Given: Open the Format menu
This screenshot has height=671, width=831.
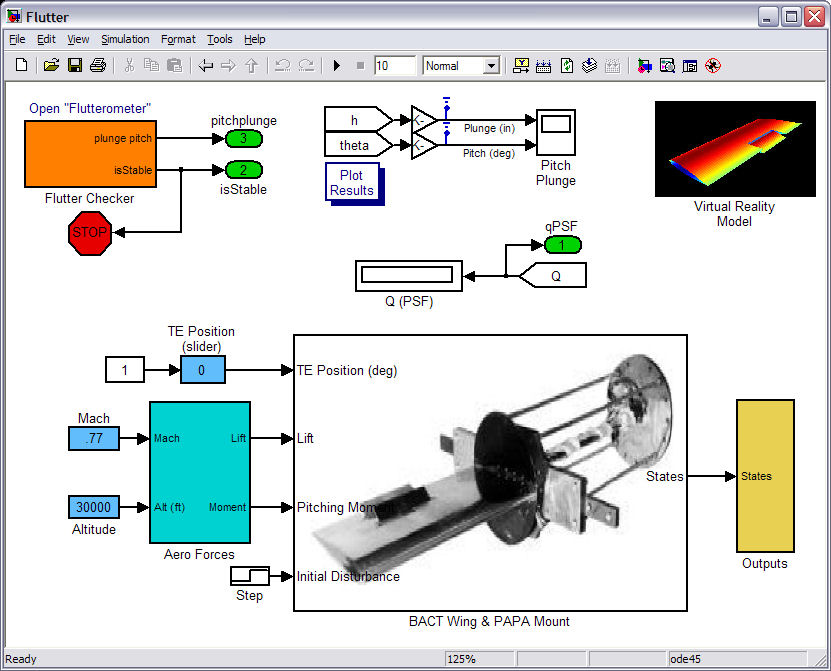Looking at the screenshot, I should 178,39.
